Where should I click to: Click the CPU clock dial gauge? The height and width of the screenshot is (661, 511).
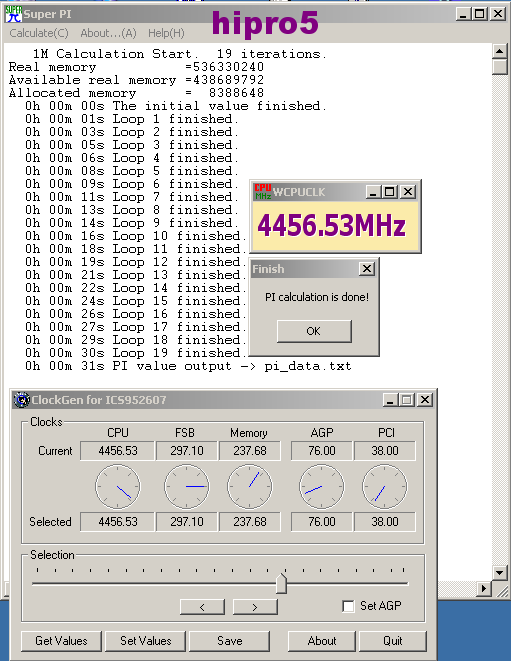[118, 486]
